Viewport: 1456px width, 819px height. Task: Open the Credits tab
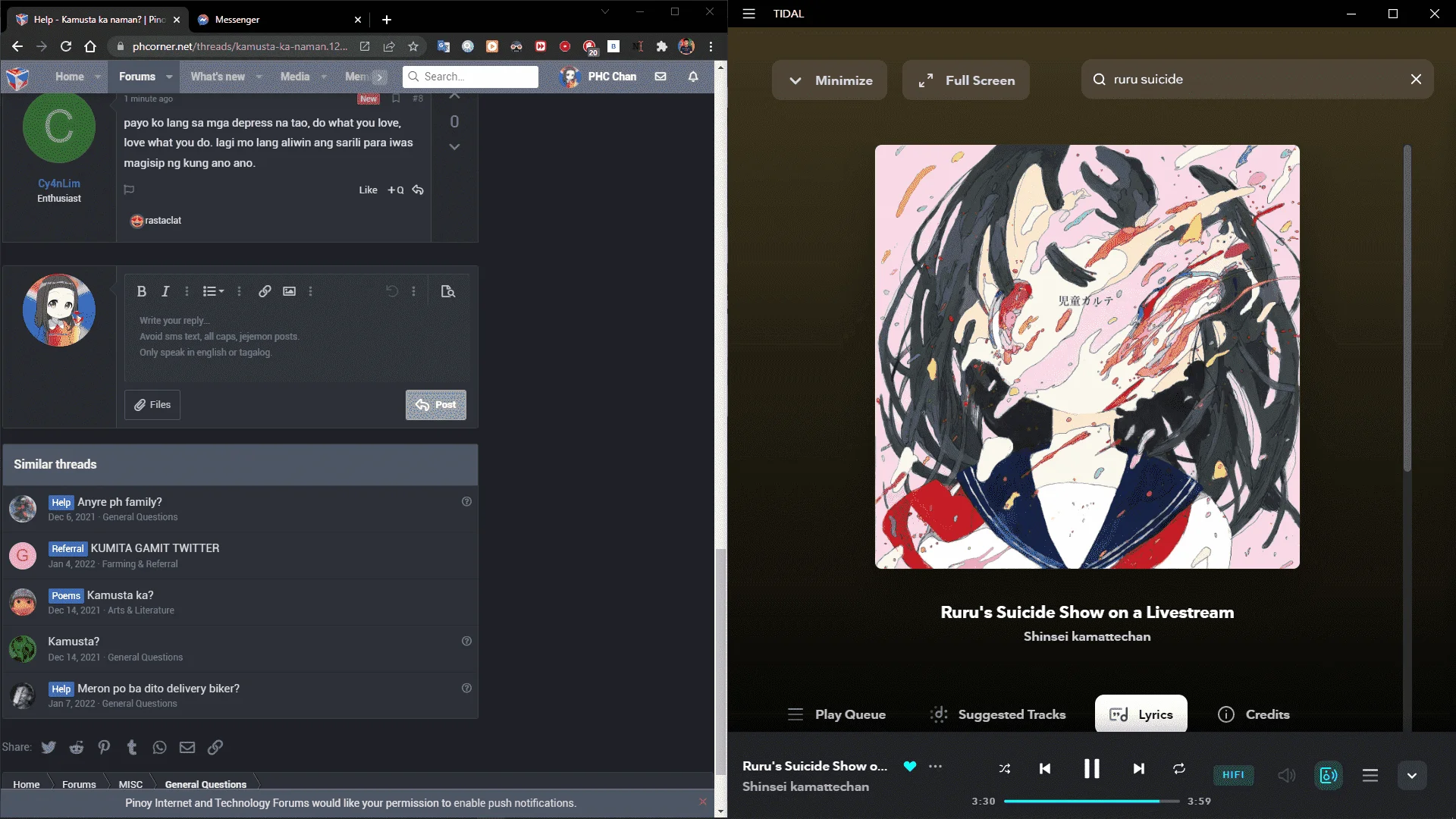[1254, 714]
